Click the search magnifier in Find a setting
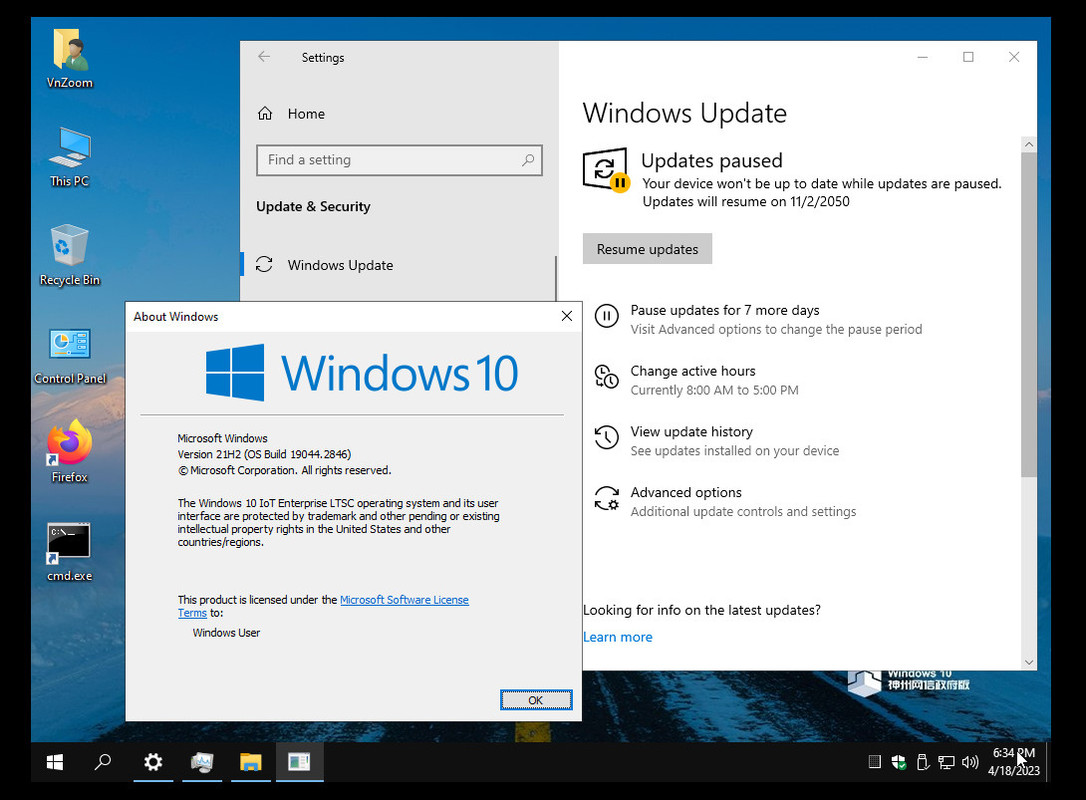 coord(528,160)
